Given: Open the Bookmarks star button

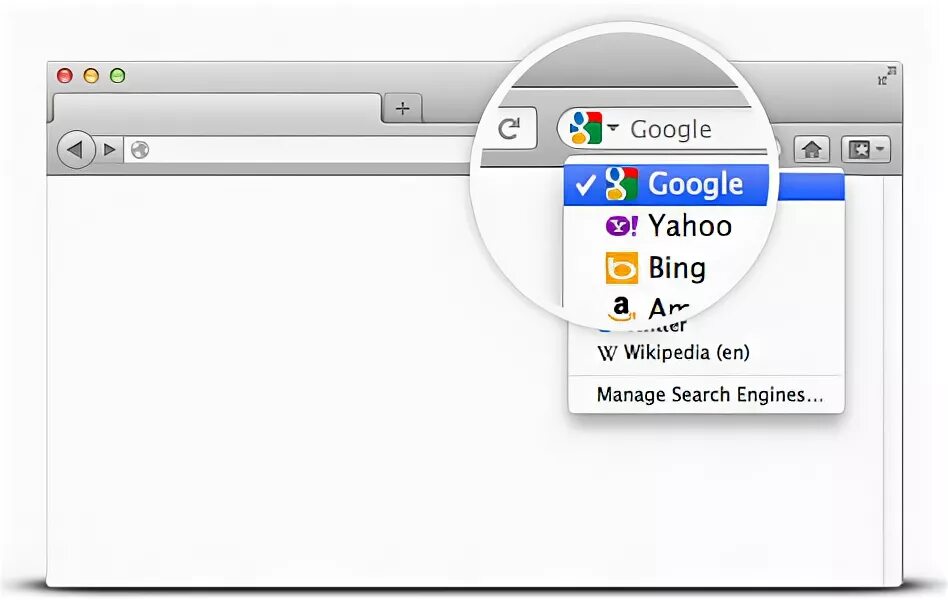Looking at the screenshot, I should click(866, 150).
